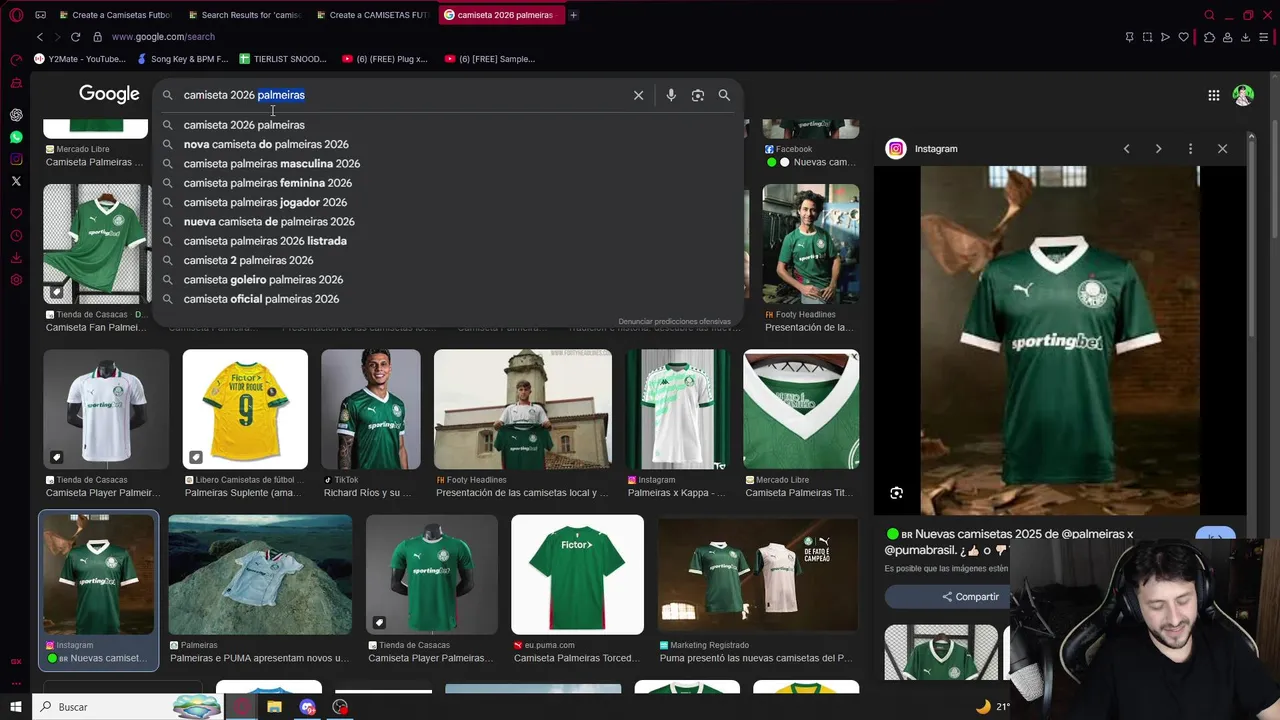Open white Camiseta Player Palmeiras thumbnail
Screen dimensions: 1280x720
coord(106,409)
